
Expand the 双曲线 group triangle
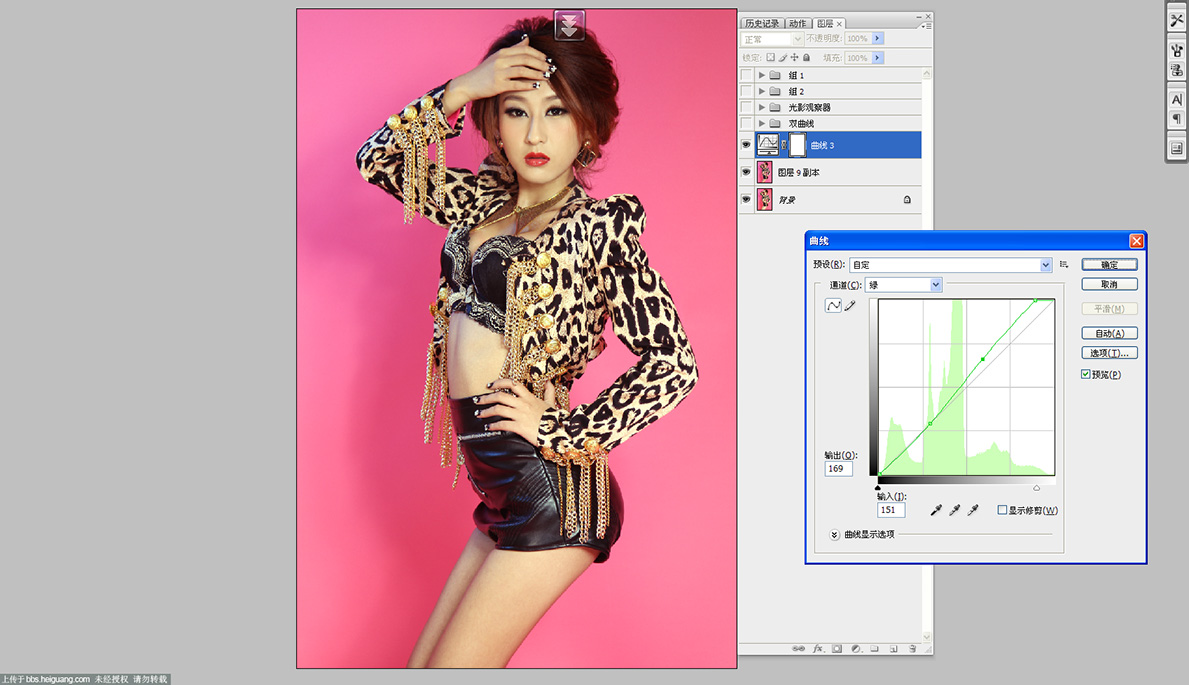(762, 123)
